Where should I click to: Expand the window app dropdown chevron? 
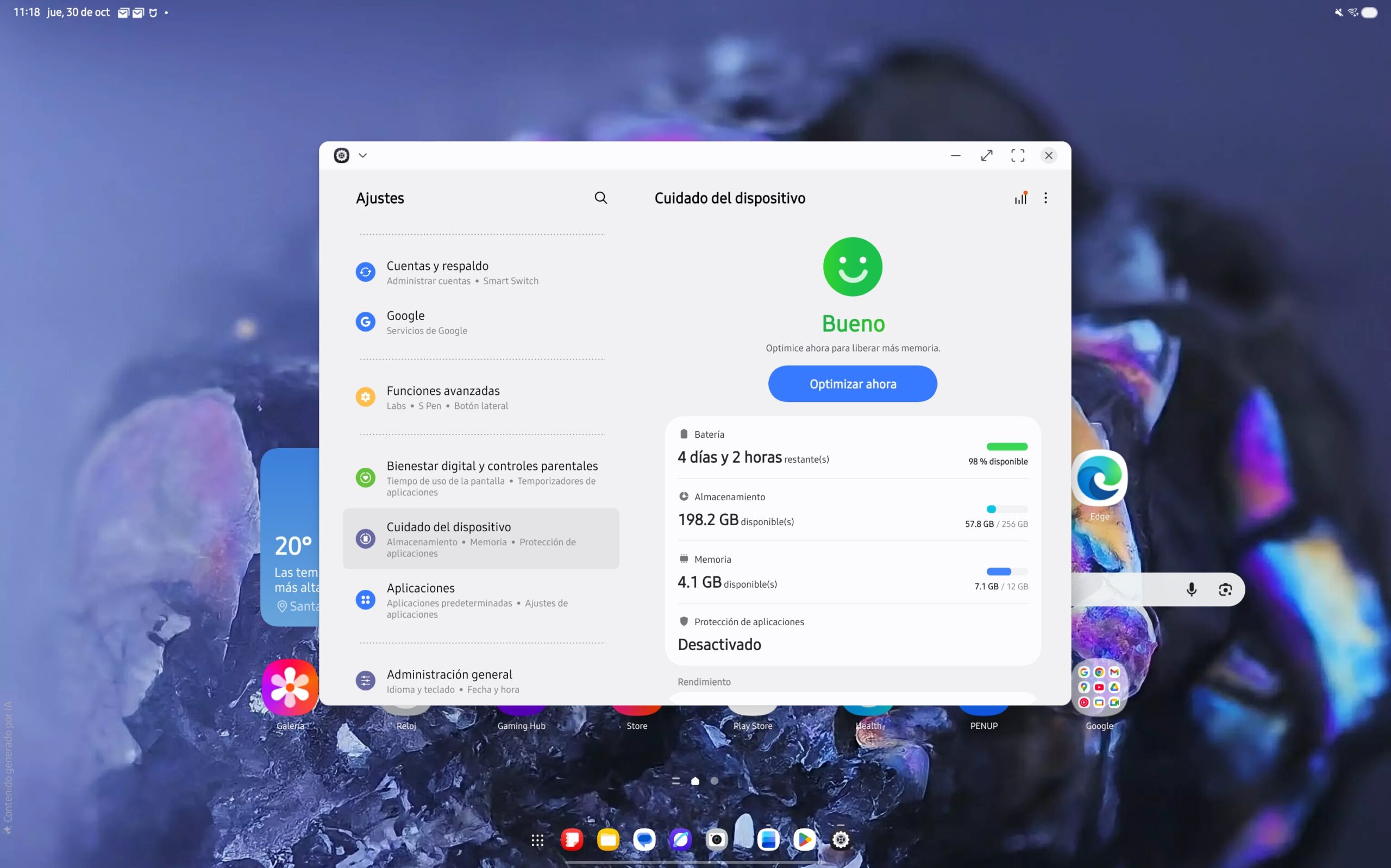tap(363, 155)
